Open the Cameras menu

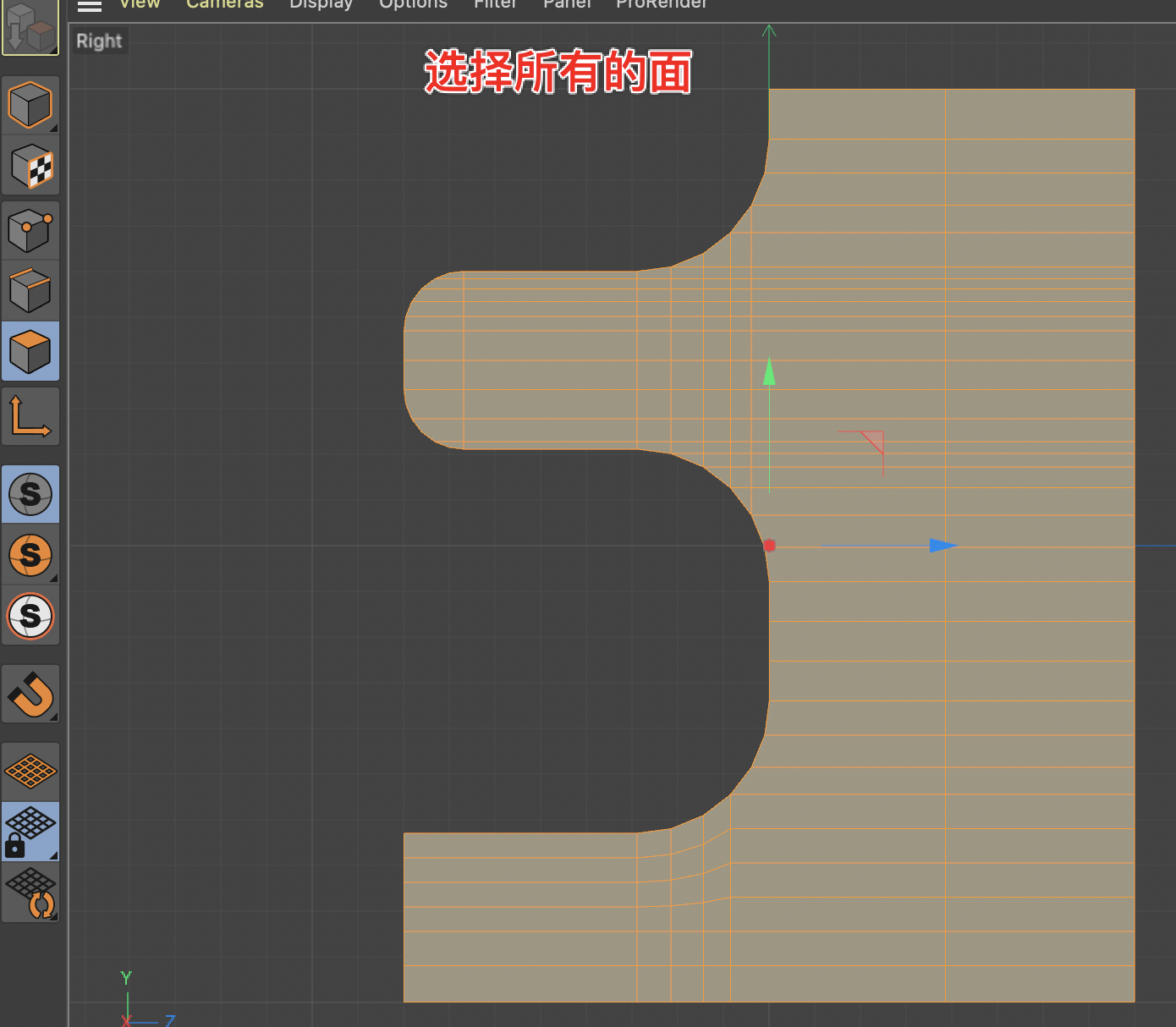pyautogui.click(x=225, y=4)
